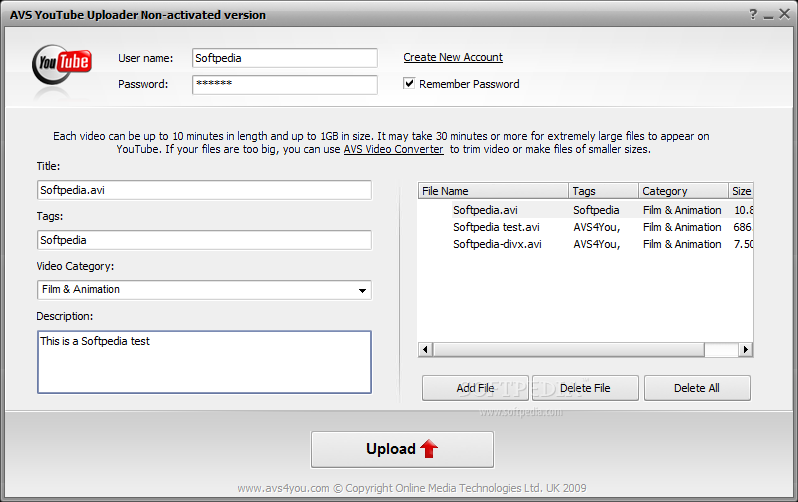This screenshot has height=502, width=798.
Task: Click the red upload arrow icon
Action: [x=429, y=449]
